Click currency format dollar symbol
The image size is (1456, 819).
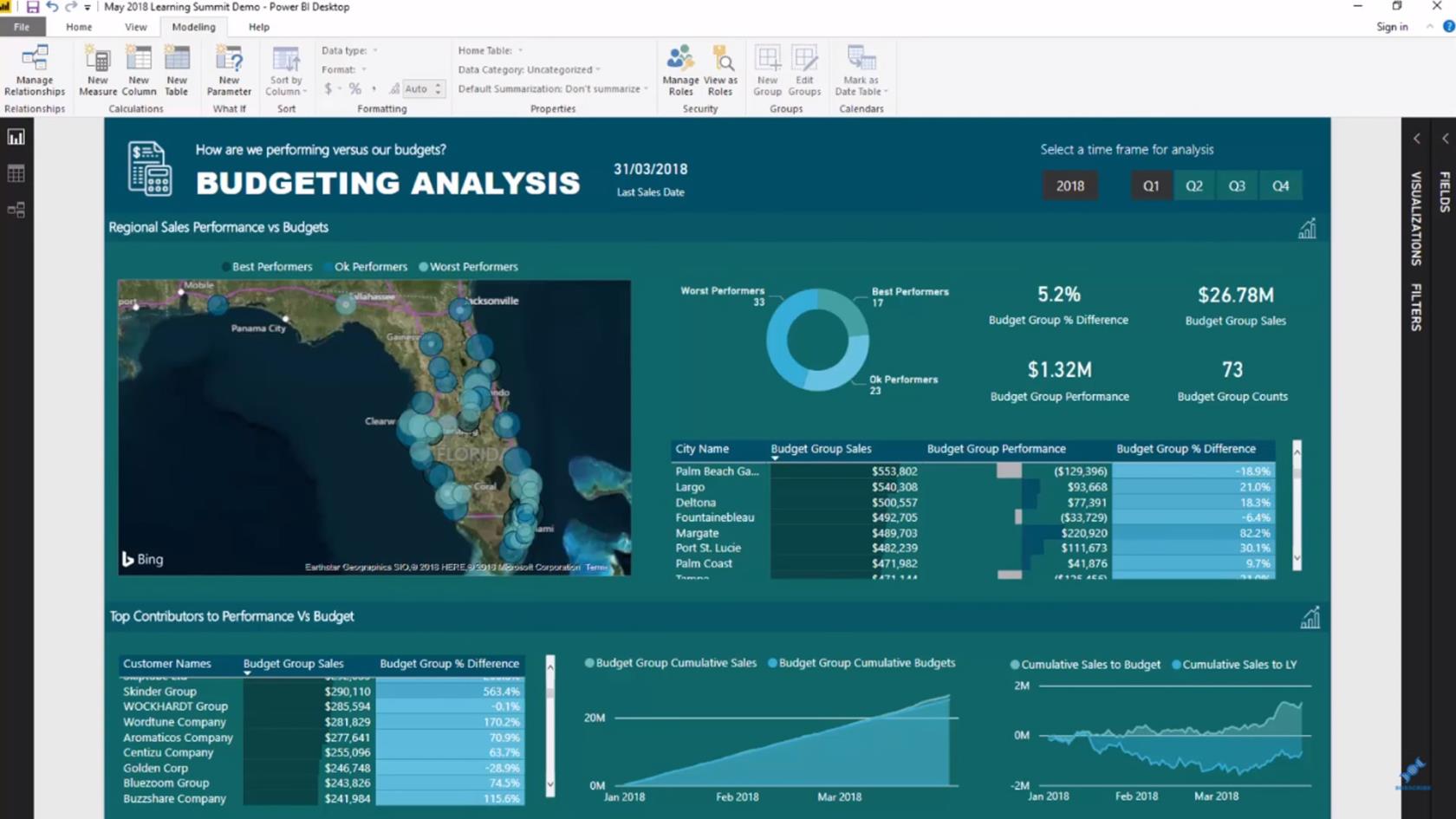click(328, 88)
